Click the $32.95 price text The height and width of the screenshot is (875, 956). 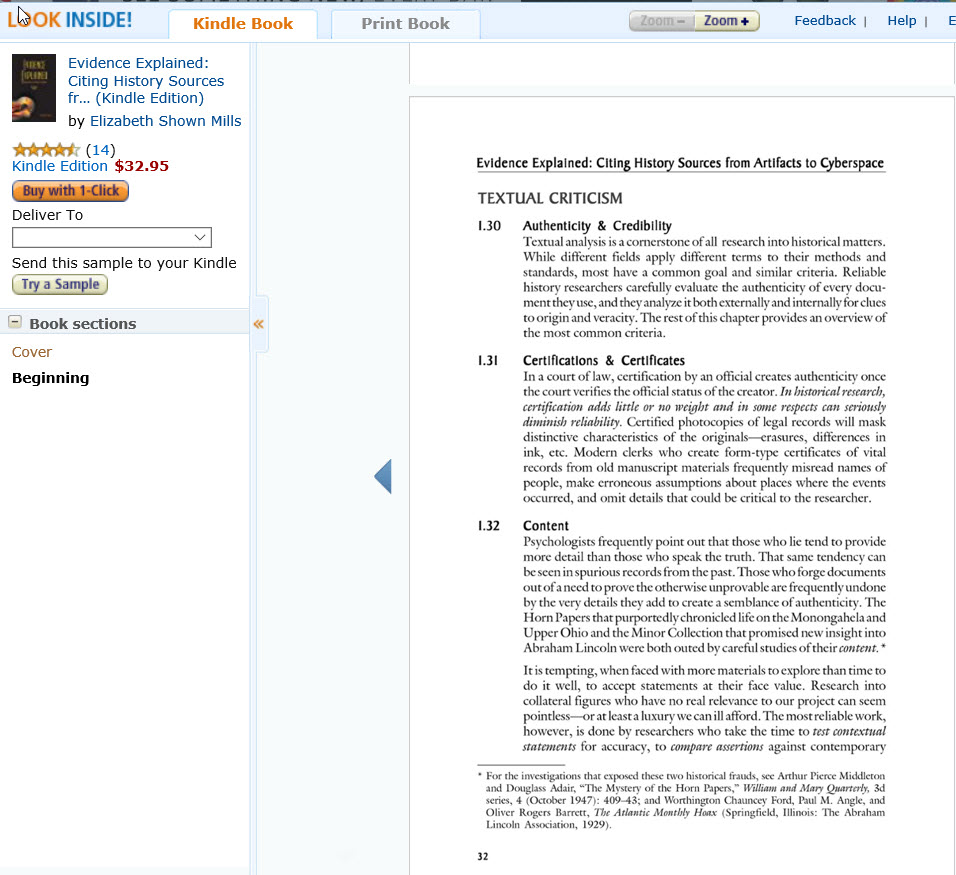click(141, 166)
